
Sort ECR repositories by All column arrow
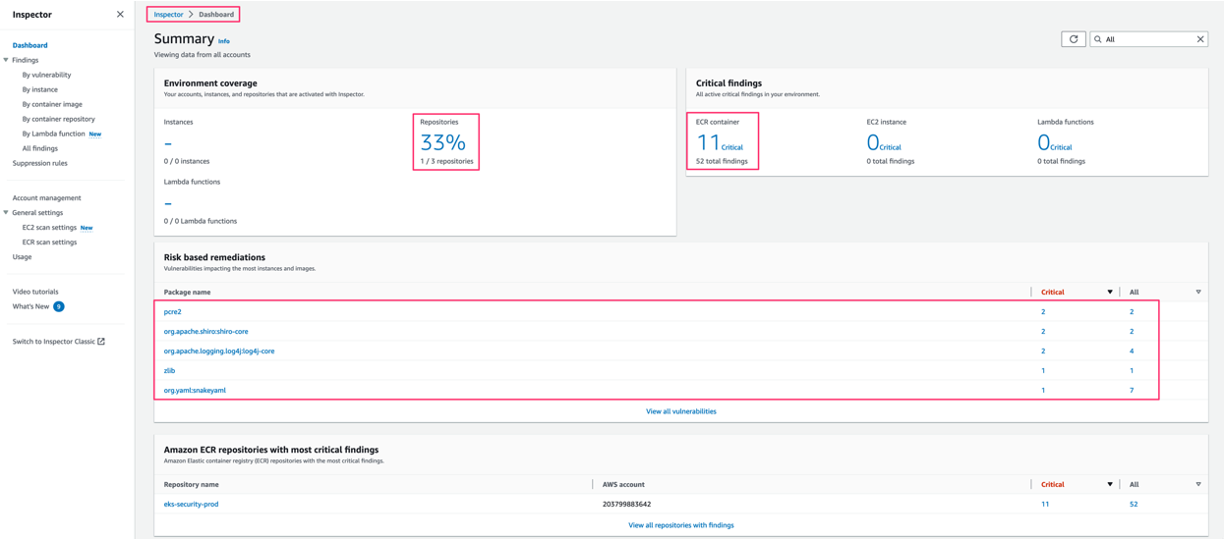(1198, 484)
